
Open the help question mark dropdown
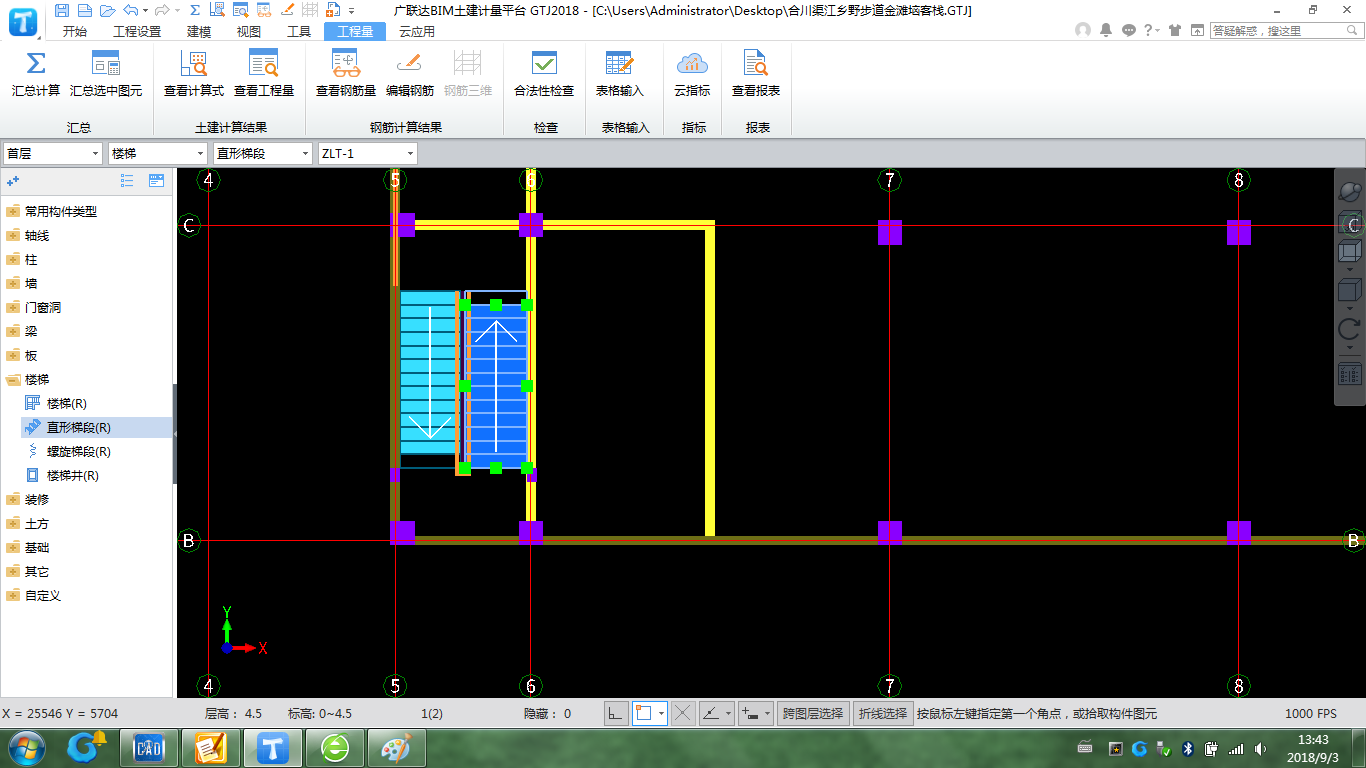(1151, 30)
